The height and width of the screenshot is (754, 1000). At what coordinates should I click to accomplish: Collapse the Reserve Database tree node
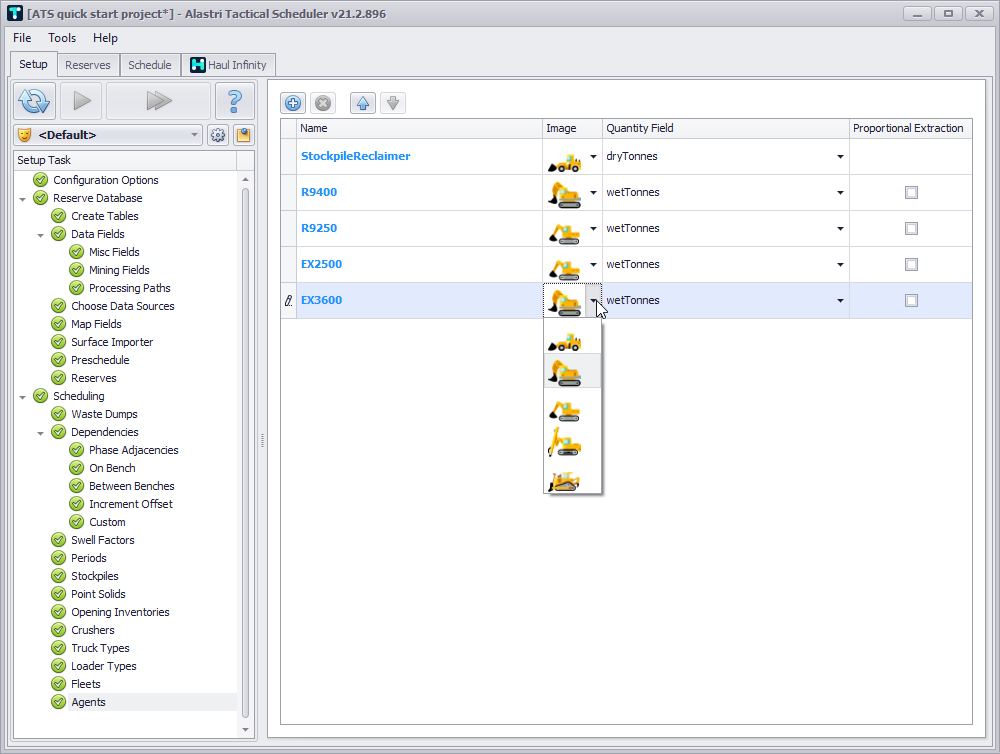tap(23, 199)
